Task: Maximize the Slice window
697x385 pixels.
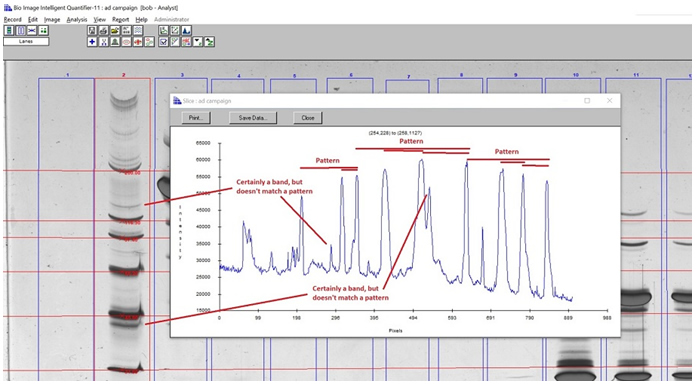Action: tap(587, 101)
